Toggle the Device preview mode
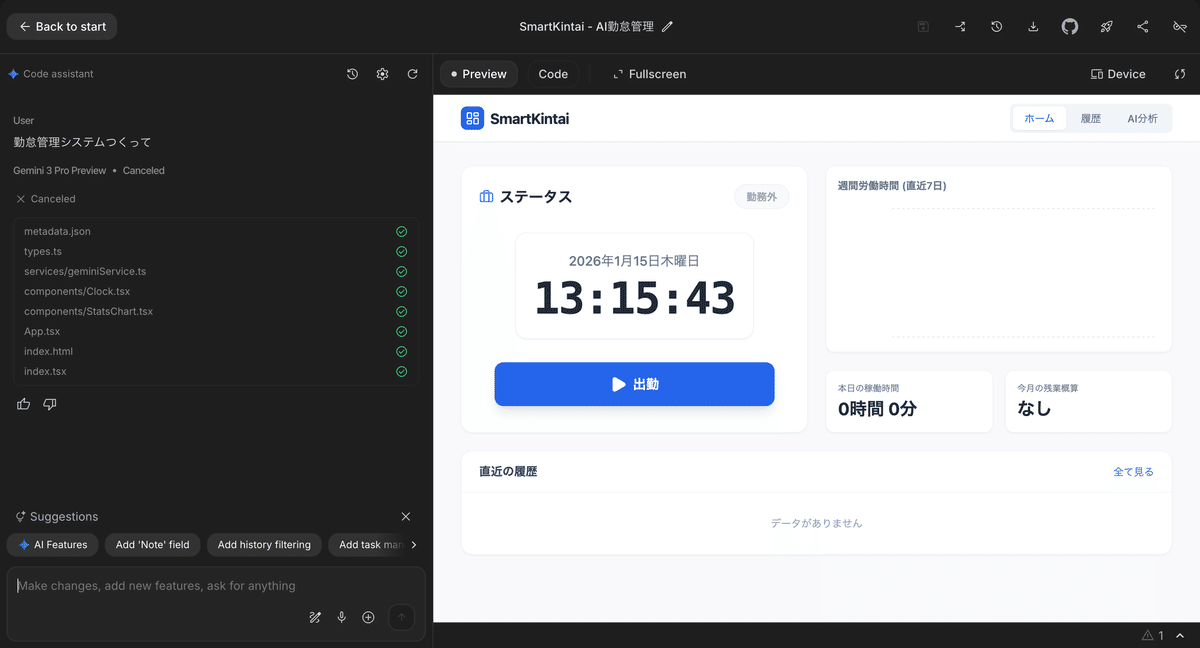Image resolution: width=1200 pixels, height=648 pixels. tap(1118, 73)
